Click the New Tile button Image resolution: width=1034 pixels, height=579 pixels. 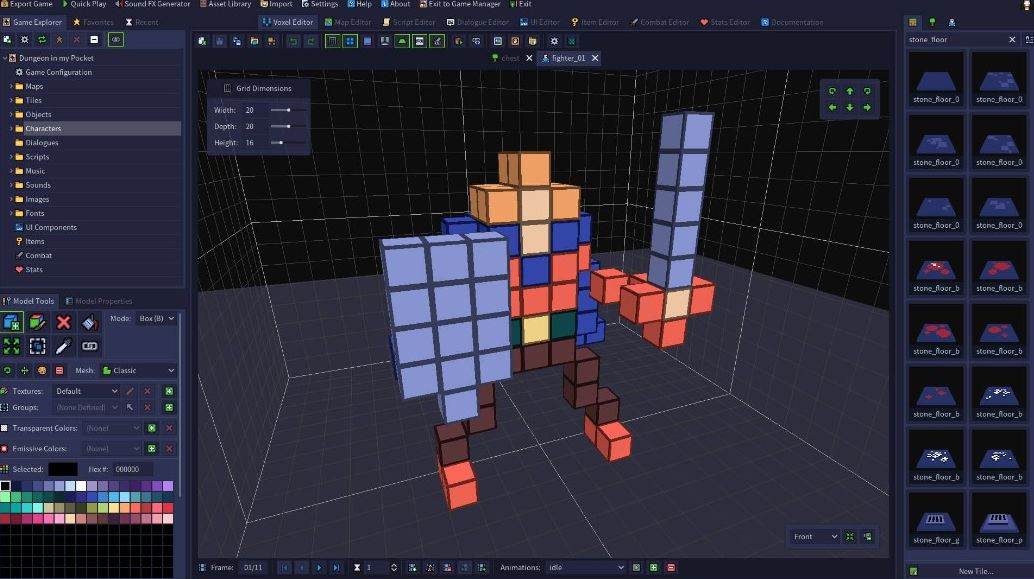[x=974, y=572]
